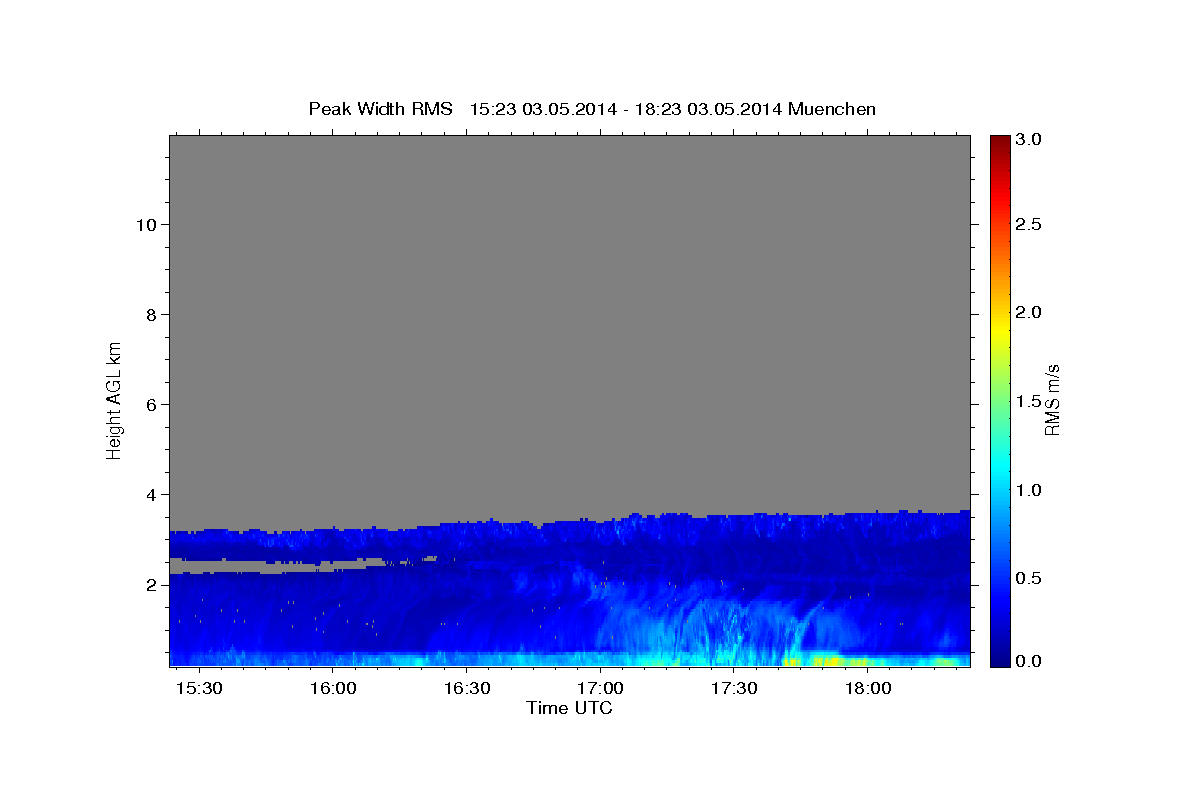Click the plot title 'Peak Width RMS'
Screen dimensions: 1200x800
click(380, 109)
